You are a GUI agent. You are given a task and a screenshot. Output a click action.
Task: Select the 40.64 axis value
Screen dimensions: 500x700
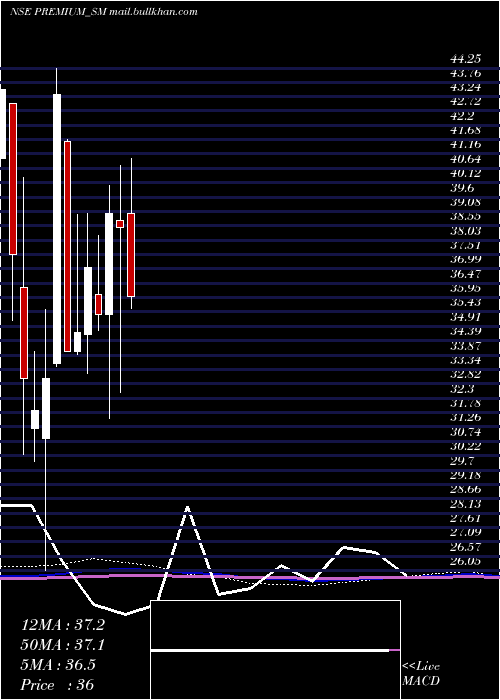465,159
